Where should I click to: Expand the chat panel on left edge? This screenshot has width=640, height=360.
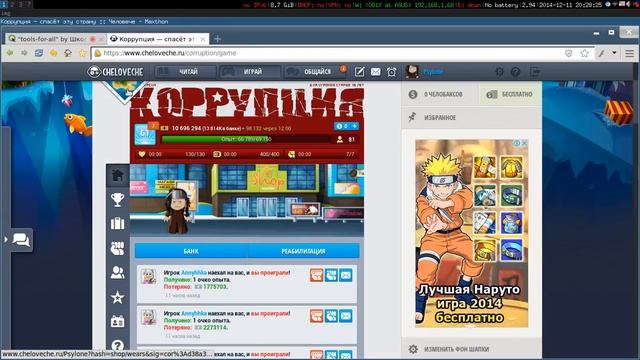click(x=18, y=240)
